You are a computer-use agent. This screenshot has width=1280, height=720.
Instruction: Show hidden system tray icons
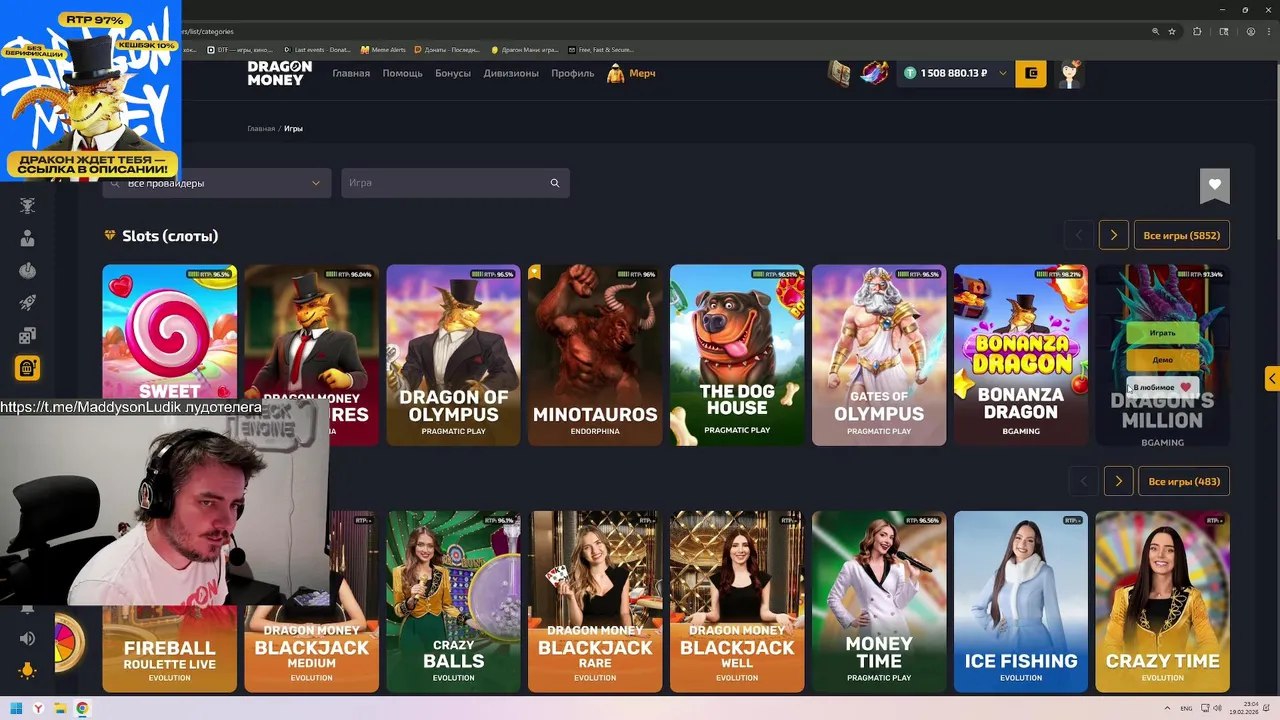[x=1165, y=709]
